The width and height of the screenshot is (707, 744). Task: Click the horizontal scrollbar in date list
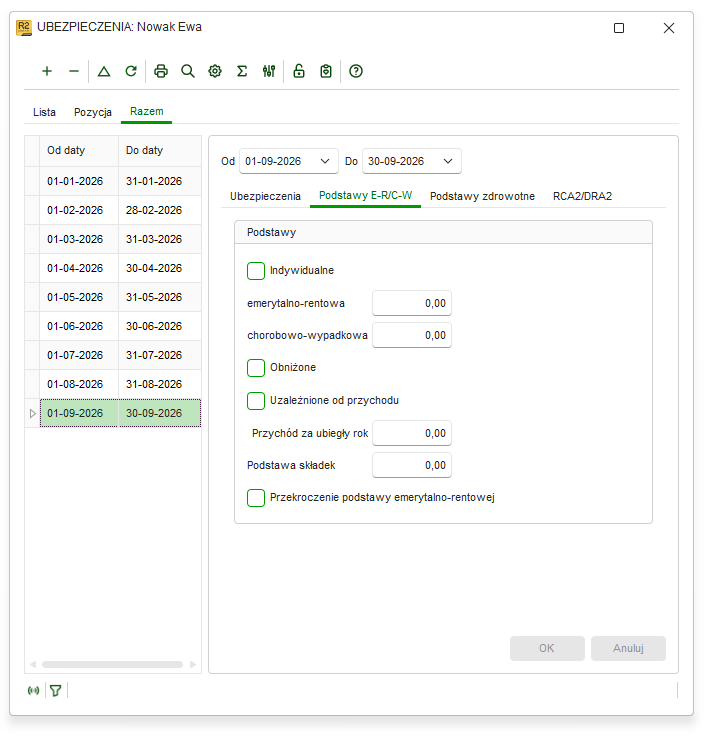tap(112, 664)
